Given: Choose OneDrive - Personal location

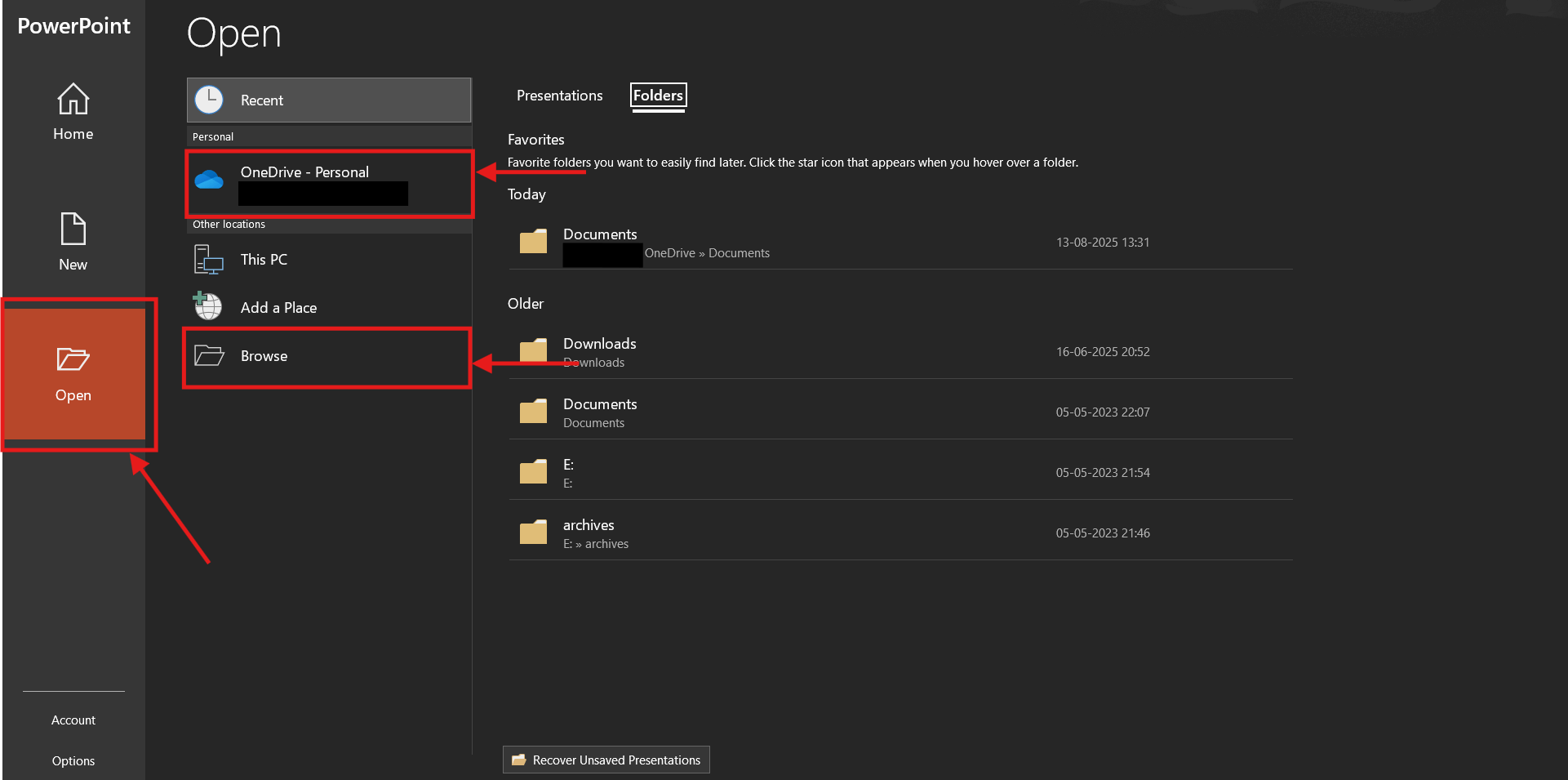Looking at the screenshot, I should [x=329, y=184].
